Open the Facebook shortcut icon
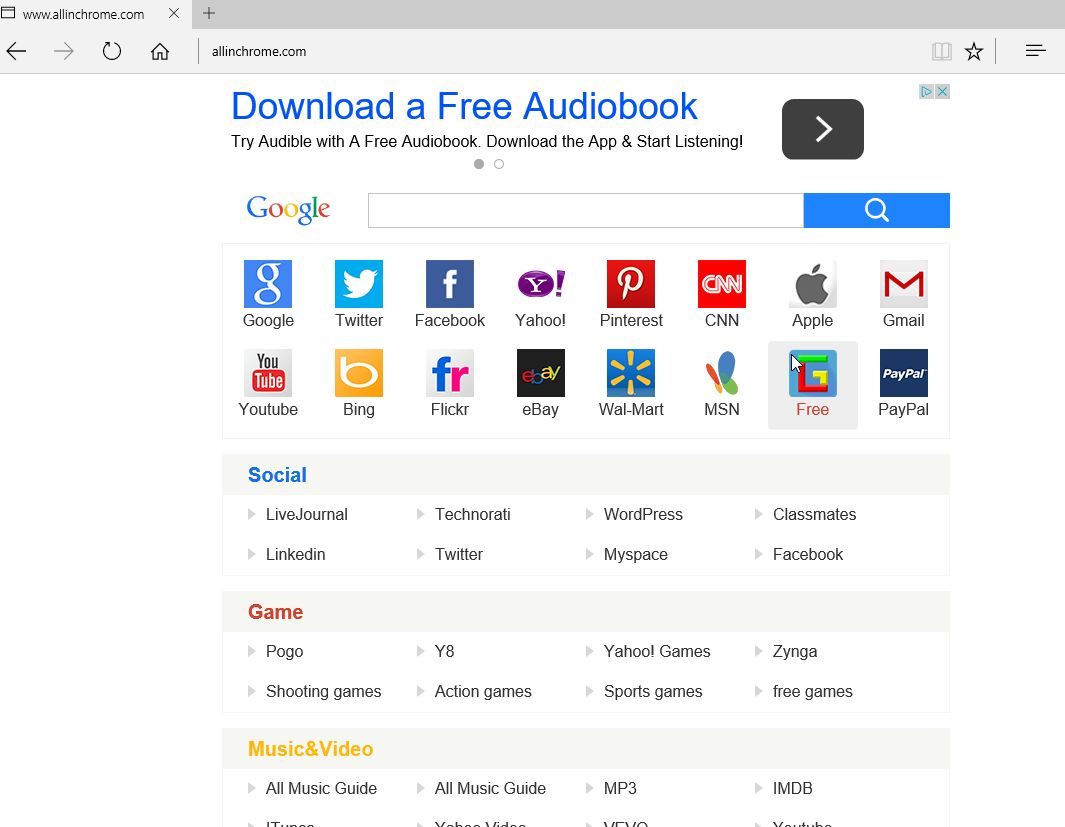Image resolution: width=1065 pixels, height=827 pixels. point(448,283)
